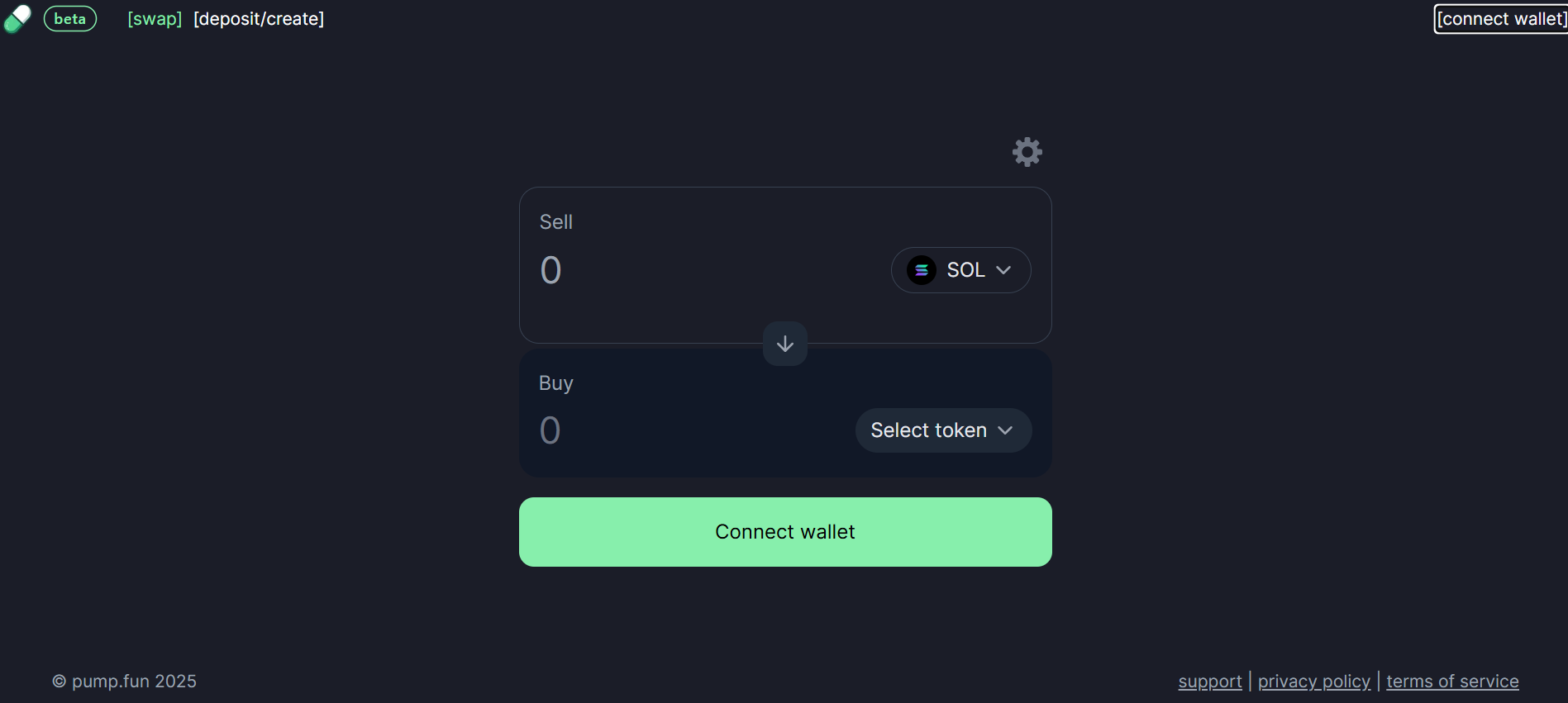View the terms of service
The width and height of the screenshot is (1568, 703).
point(1452,682)
